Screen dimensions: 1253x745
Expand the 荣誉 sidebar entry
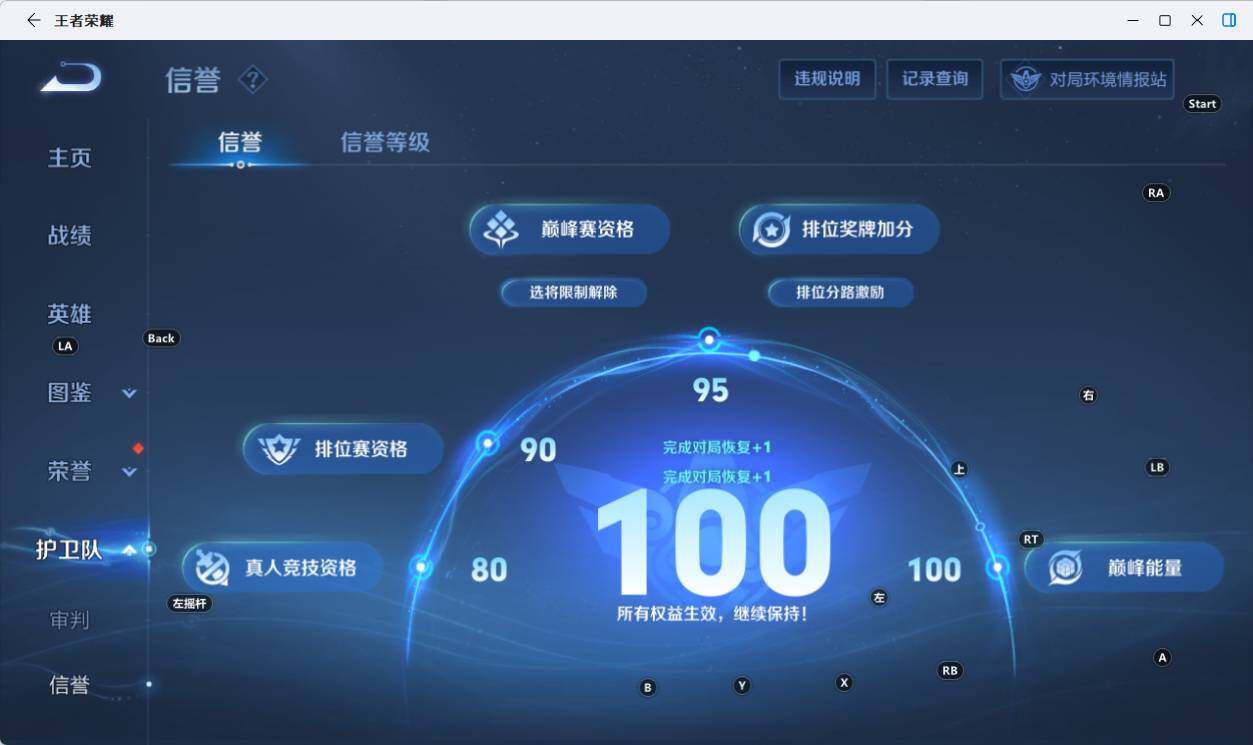129,472
